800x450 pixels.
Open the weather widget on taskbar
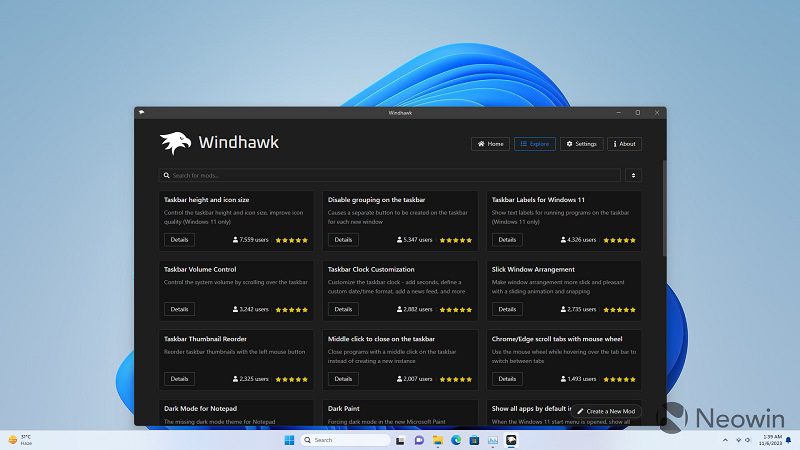(x=20, y=439)
